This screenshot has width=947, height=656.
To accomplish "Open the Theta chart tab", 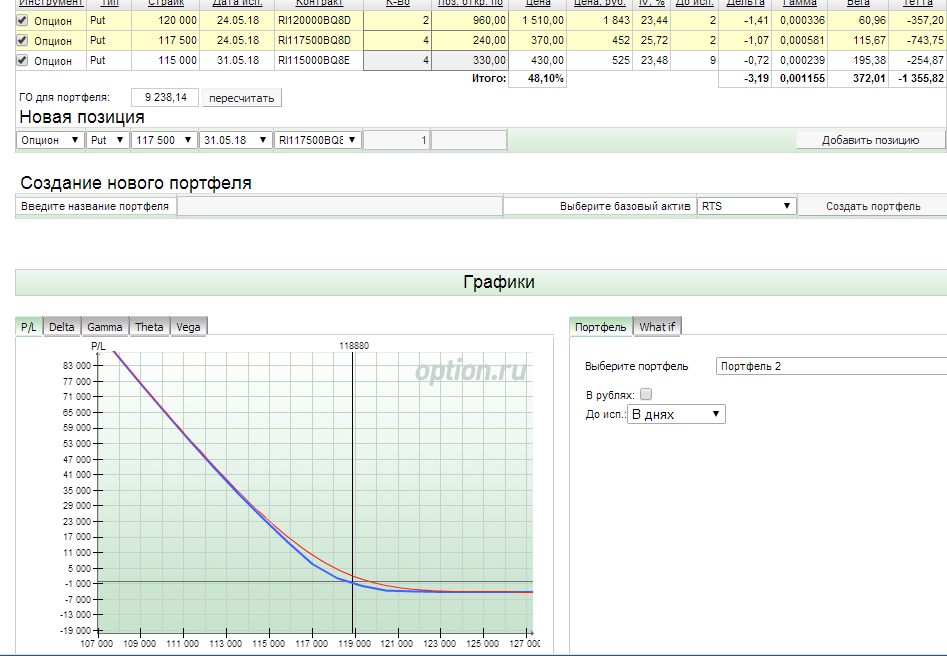I will click(x=149, y=327).
